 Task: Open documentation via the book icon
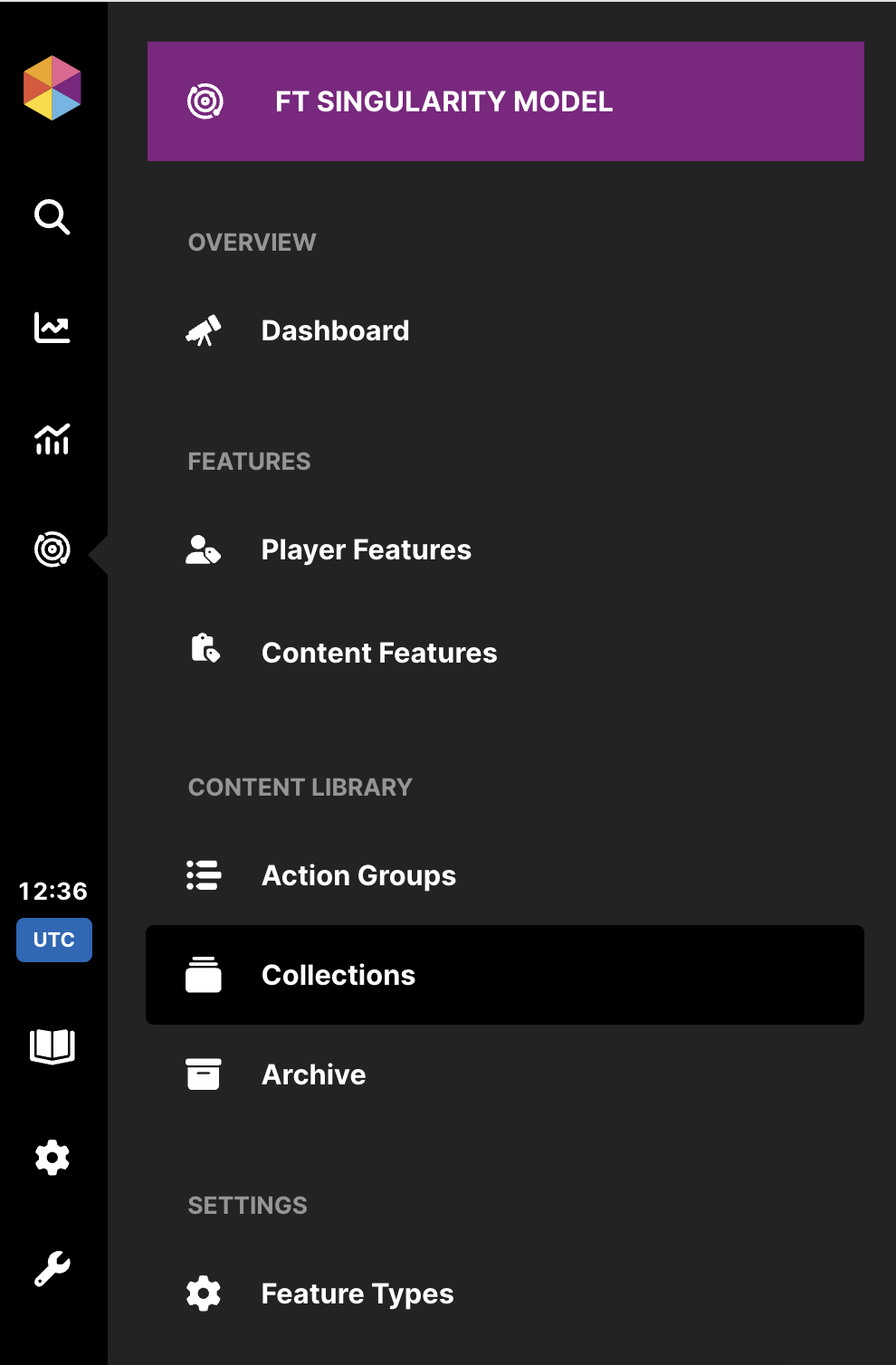pos(52,1046)
